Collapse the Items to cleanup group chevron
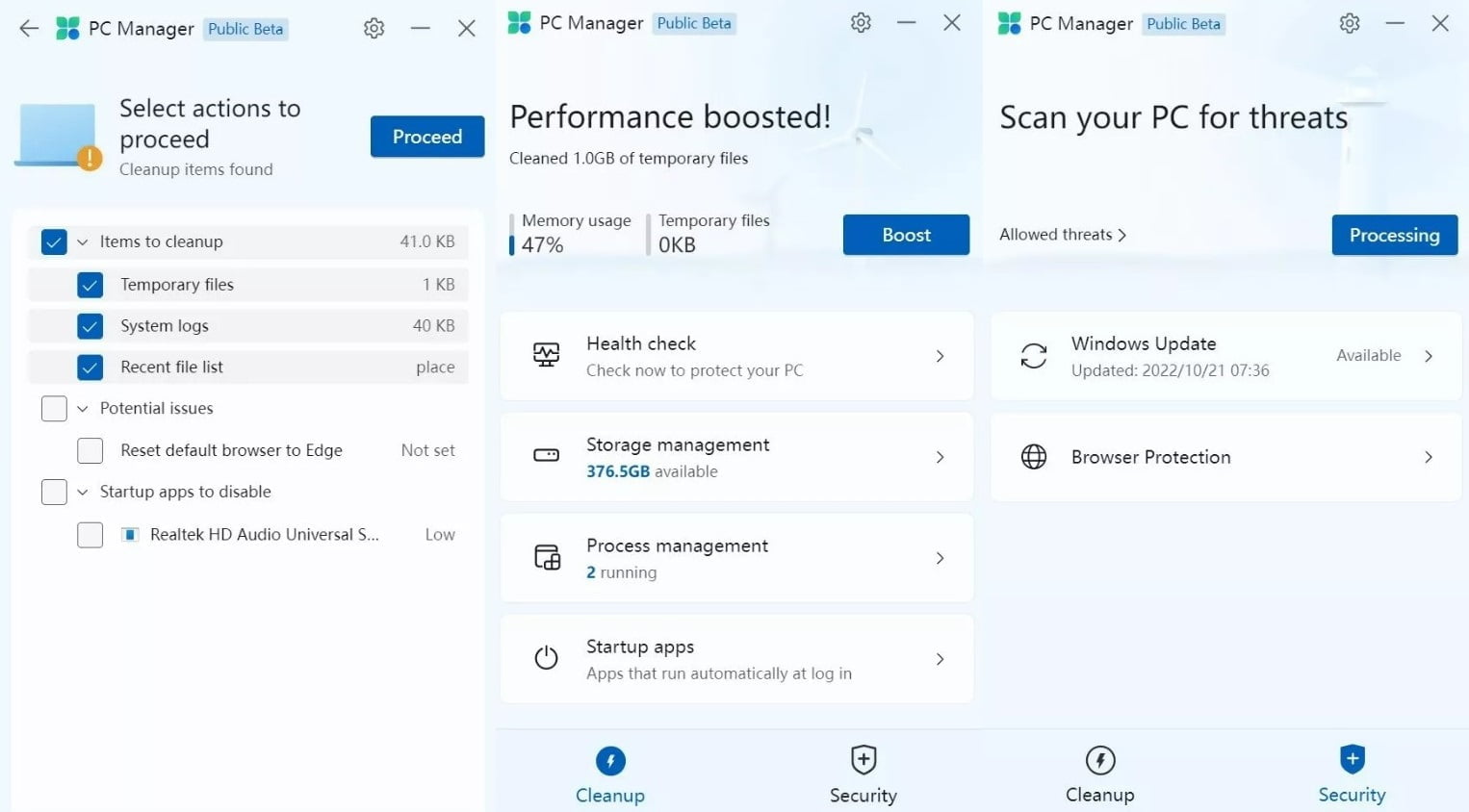Viewport: 1469px width, 812px height. [x=82, y=242]
